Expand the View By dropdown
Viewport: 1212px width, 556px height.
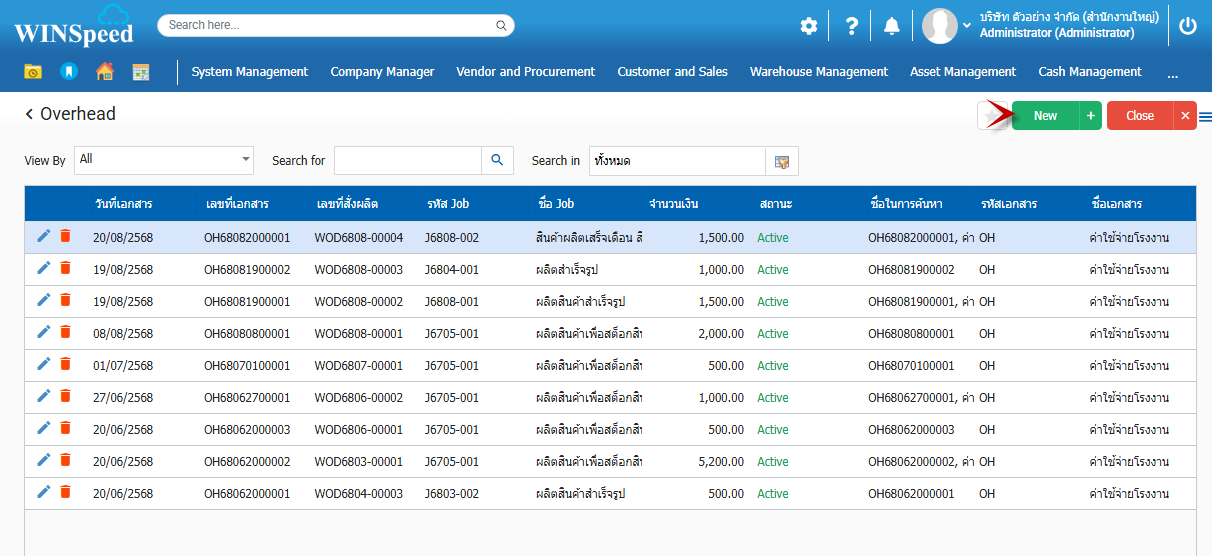[x=246, y=160]
